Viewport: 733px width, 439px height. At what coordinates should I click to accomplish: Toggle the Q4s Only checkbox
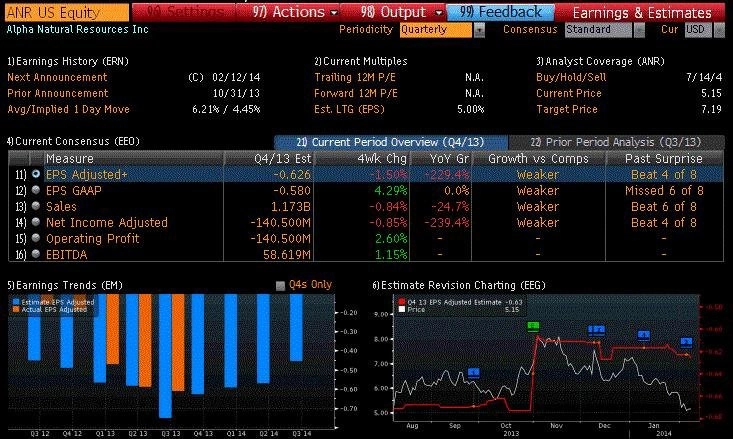(x=280, y=285)
